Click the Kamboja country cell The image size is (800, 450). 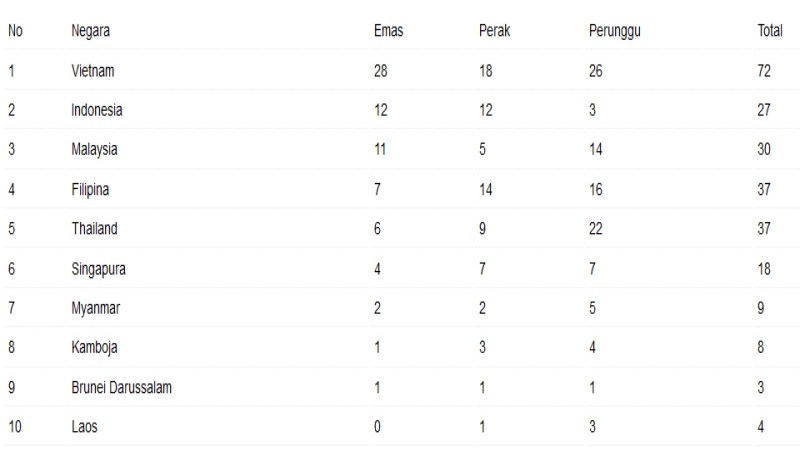94,348
